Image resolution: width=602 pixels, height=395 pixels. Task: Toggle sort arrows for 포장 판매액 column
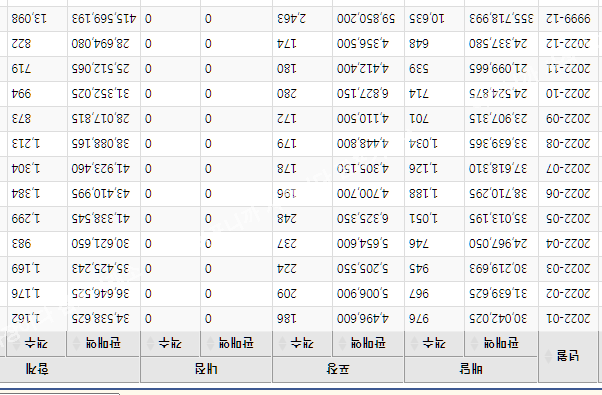[342, 343]
